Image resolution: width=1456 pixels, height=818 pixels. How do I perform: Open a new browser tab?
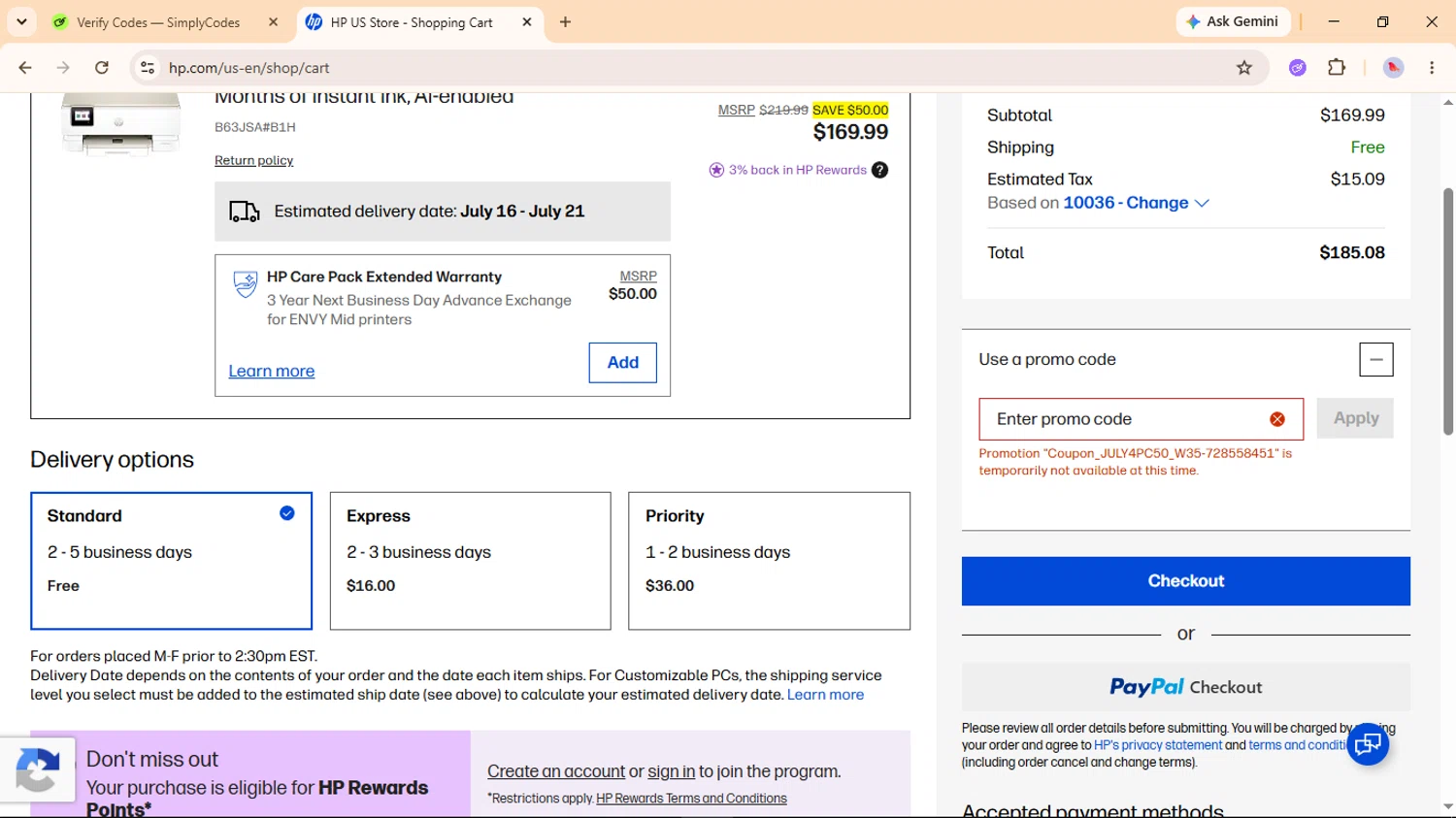(565, 22)
